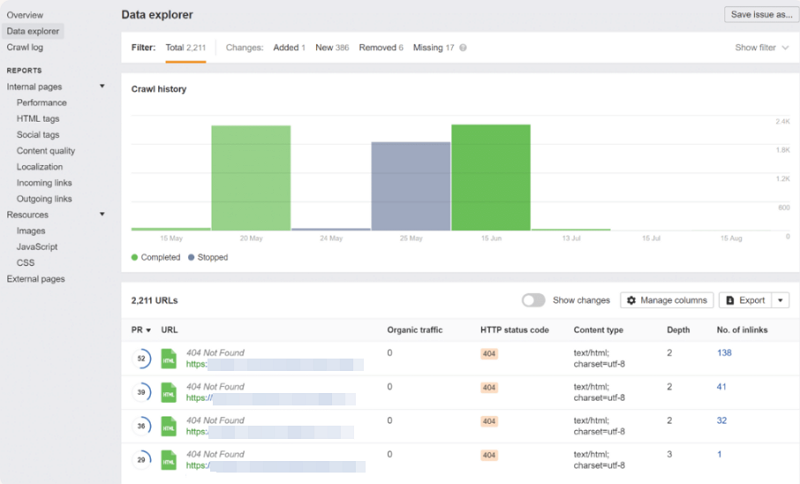Click the PR column sort arrow
Viewport: 800px width, 484px height.
(149, 329)
